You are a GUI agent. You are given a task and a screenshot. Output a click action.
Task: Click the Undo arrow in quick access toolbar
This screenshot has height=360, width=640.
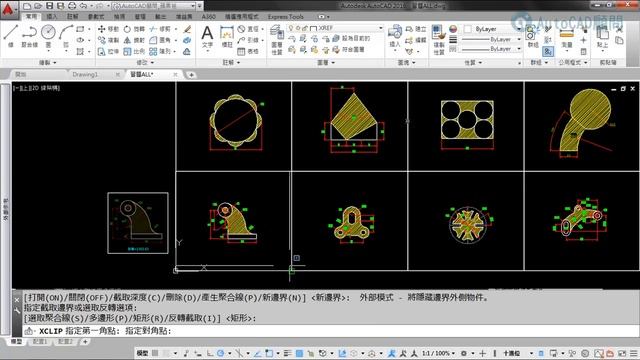(83, 6)
